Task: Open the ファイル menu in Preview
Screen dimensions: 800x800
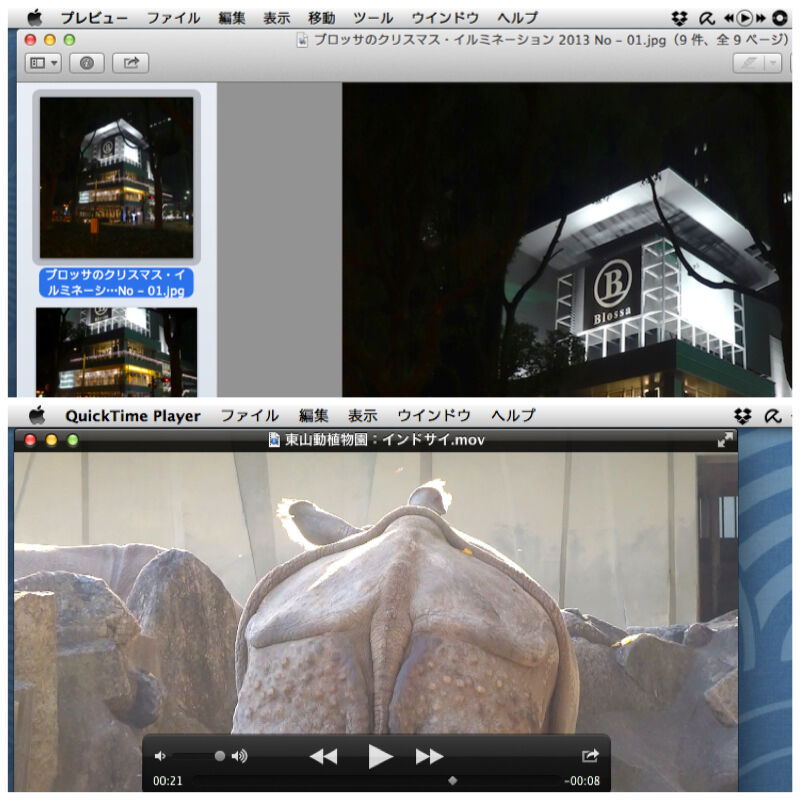Action: tap(173, 18)
